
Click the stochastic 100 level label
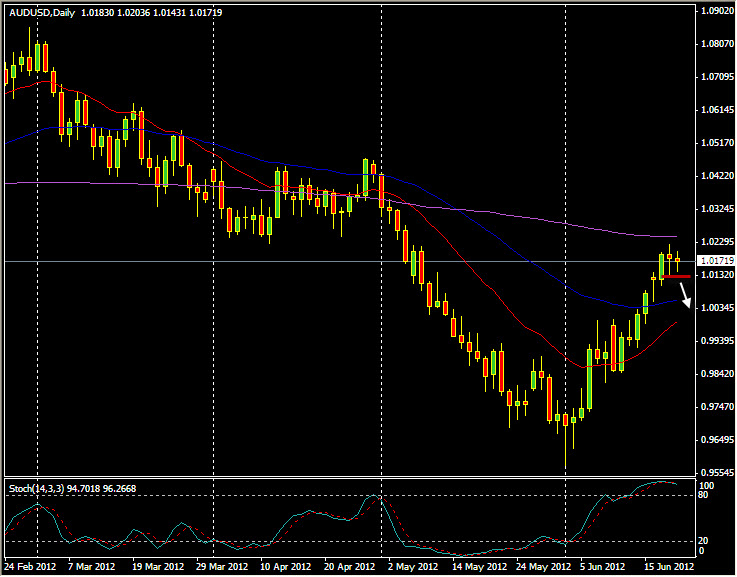[708, 485]
